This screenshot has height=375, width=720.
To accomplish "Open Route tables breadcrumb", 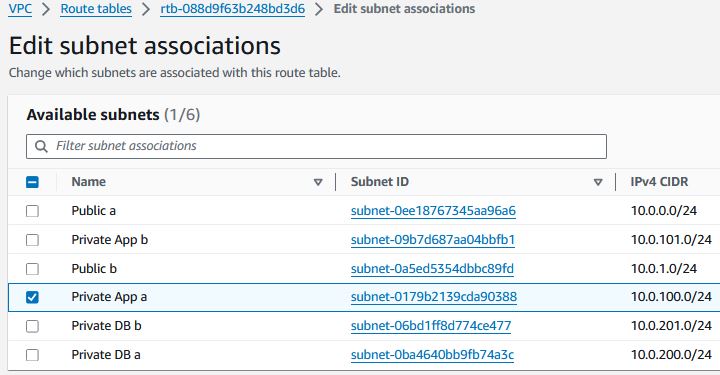I will tap(96, 9).
